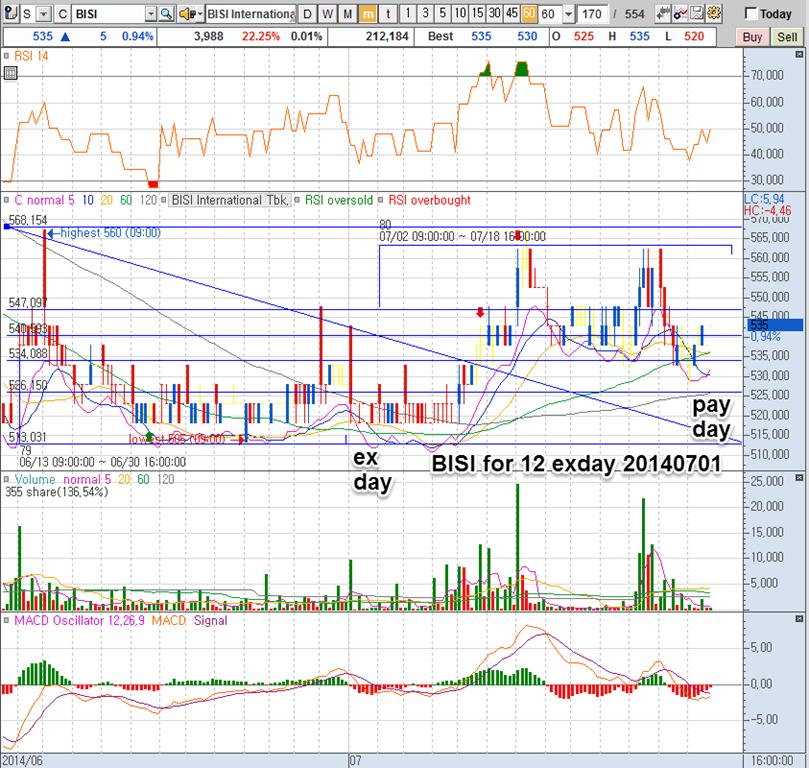Click the map book icon at top-left
Screen dimensions: 809x768
10,14
